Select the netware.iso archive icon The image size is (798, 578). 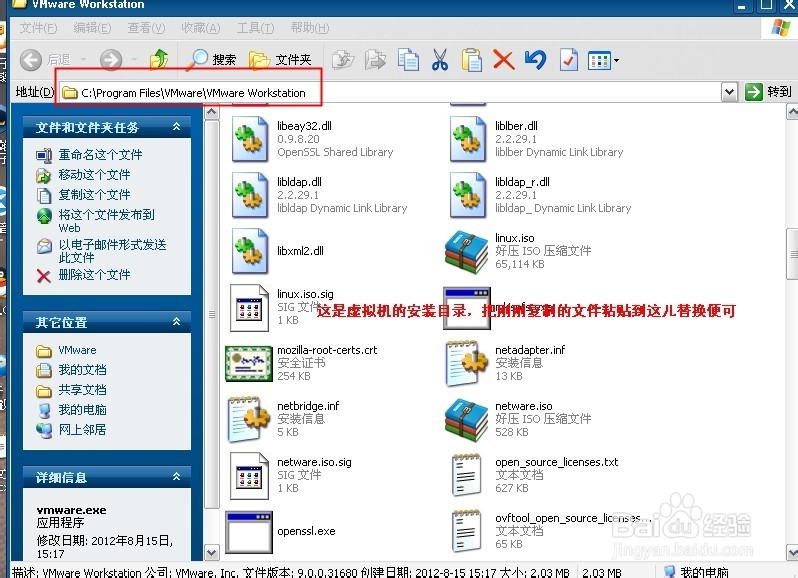point(467,419)
